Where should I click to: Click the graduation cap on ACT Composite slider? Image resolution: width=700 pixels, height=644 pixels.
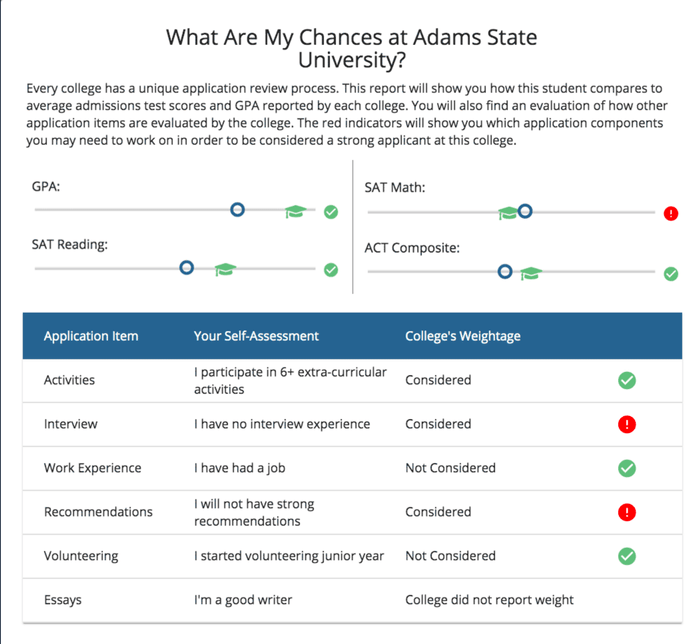tap(530, 273)
